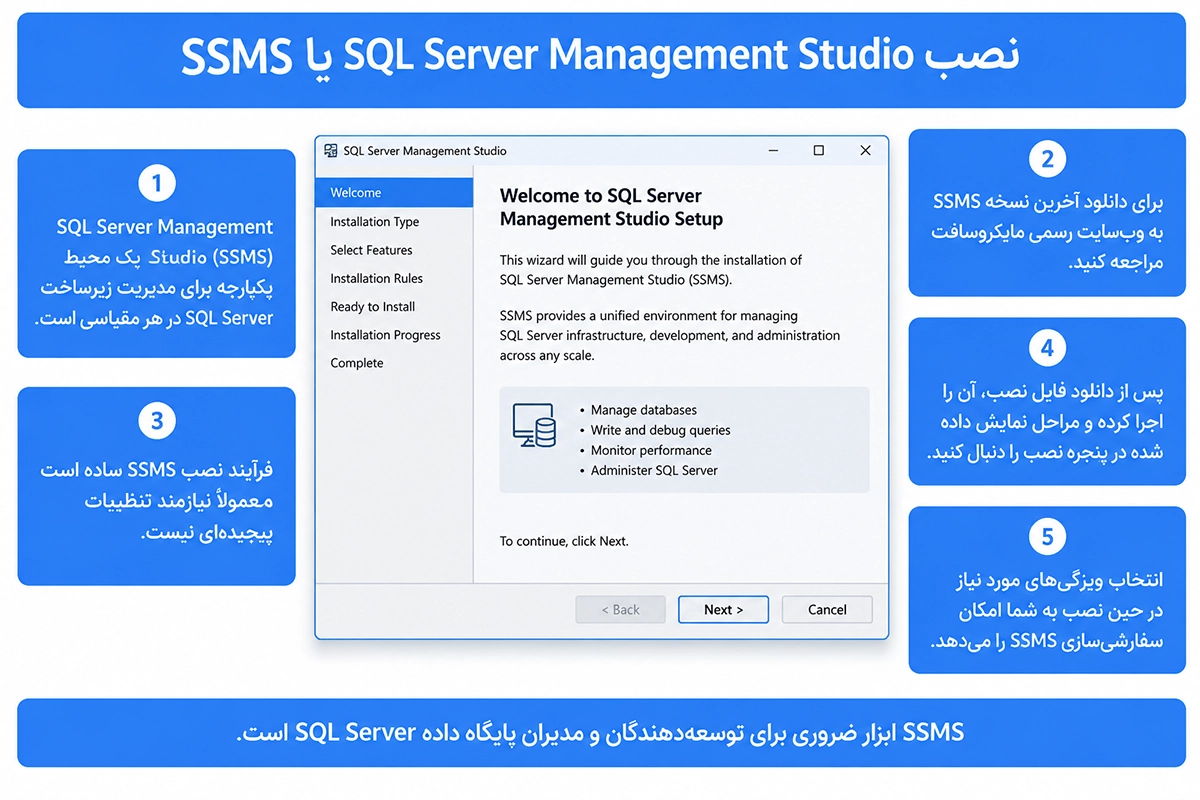1200x800 pixels.
Task: Click the Next > button
Action: (x=723, y=610)
